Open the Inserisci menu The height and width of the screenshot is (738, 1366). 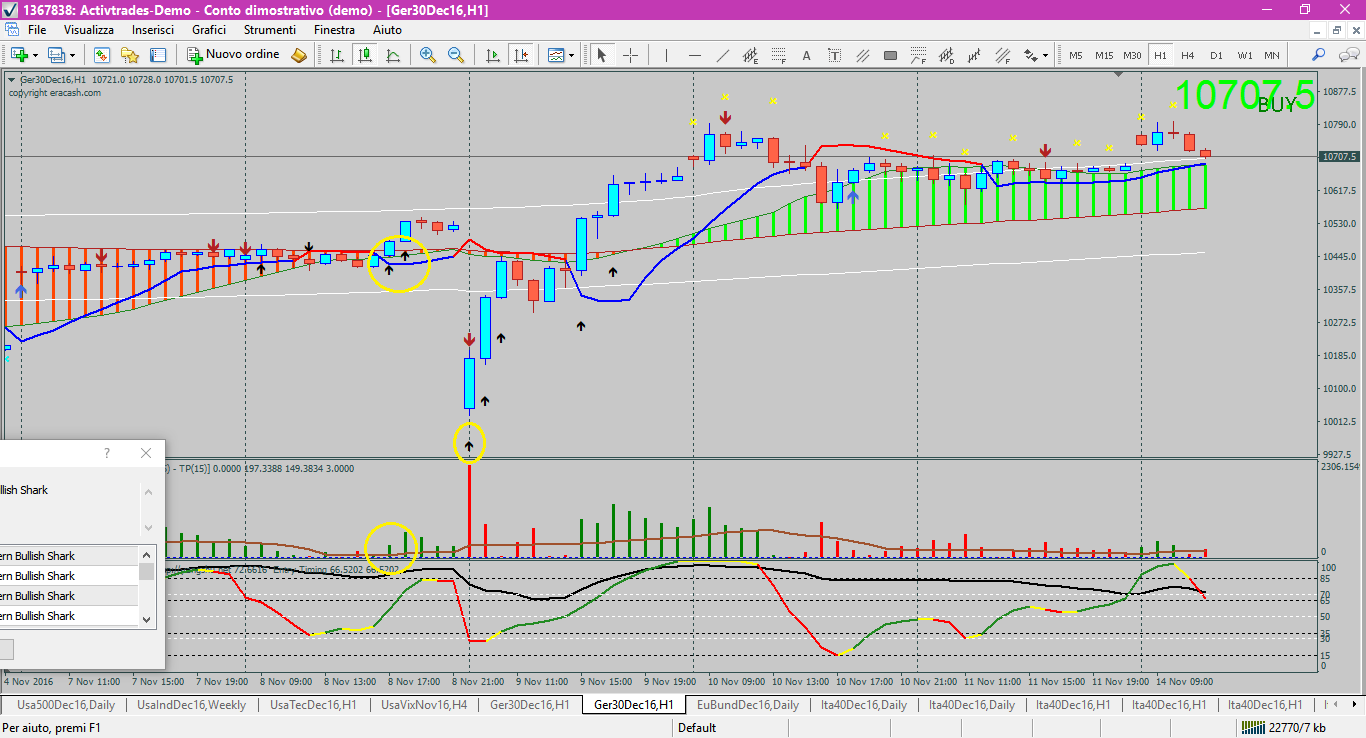tap(153, 30)
